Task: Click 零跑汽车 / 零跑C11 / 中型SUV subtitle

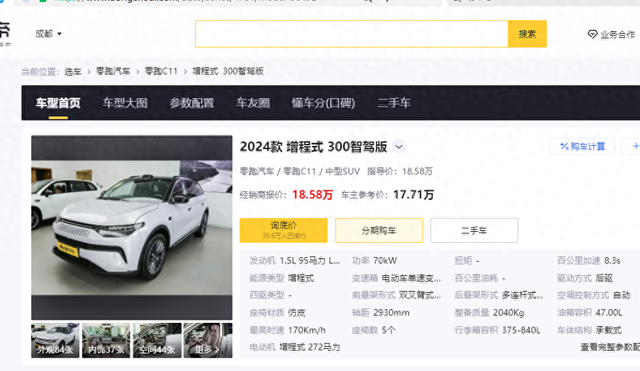Action: point(300,171)
